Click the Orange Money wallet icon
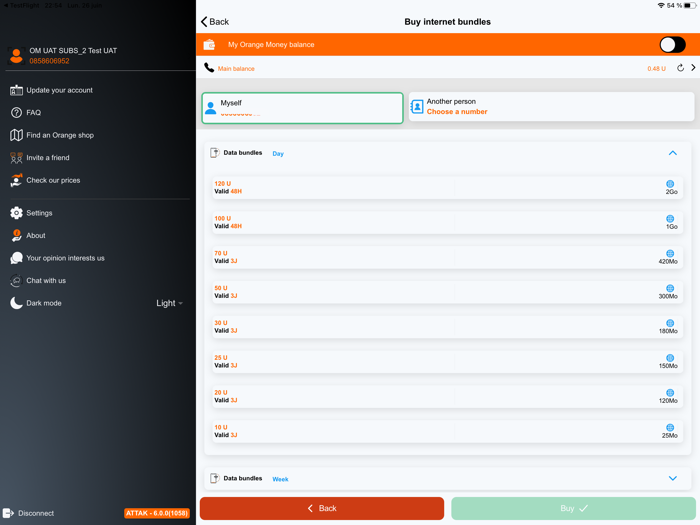This screenshot has width=700, height=525. [209, 45]
